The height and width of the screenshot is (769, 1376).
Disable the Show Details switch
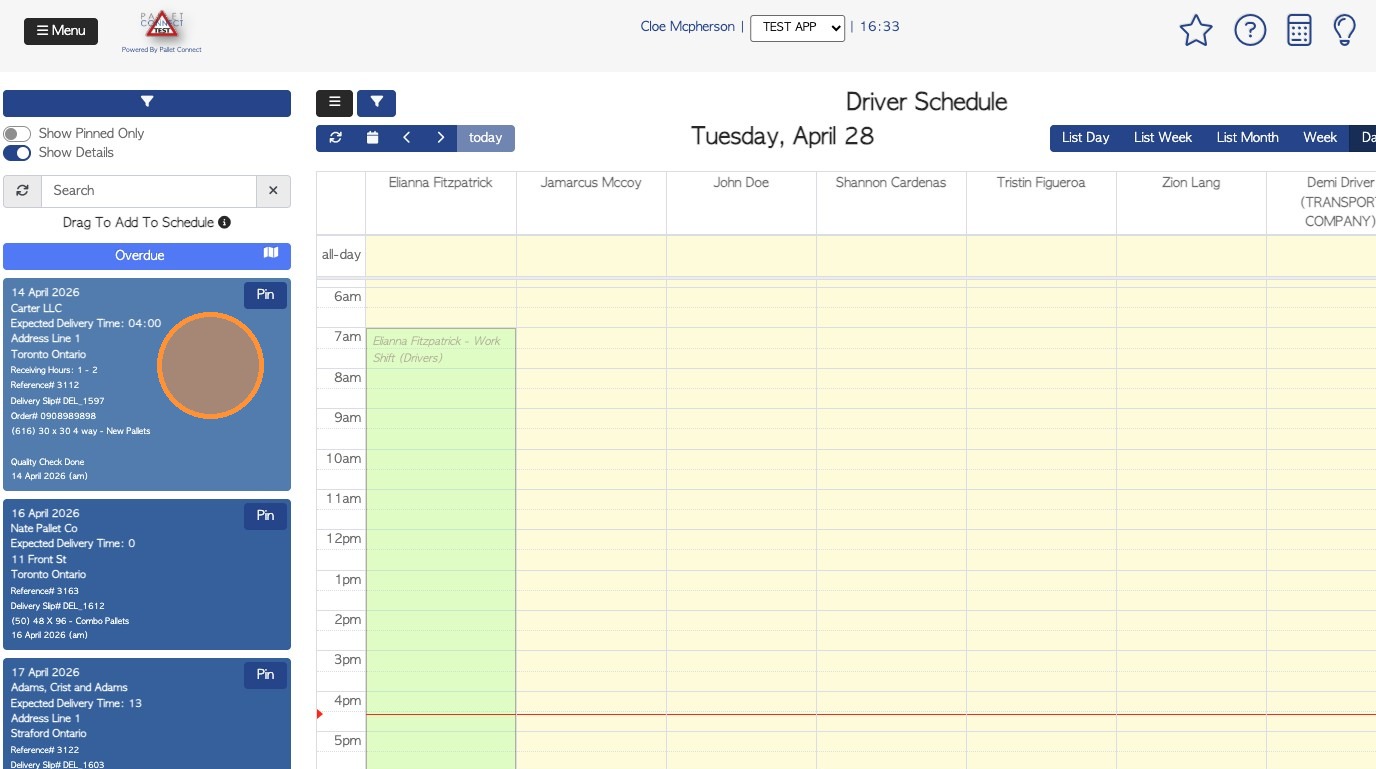(17, 153)
